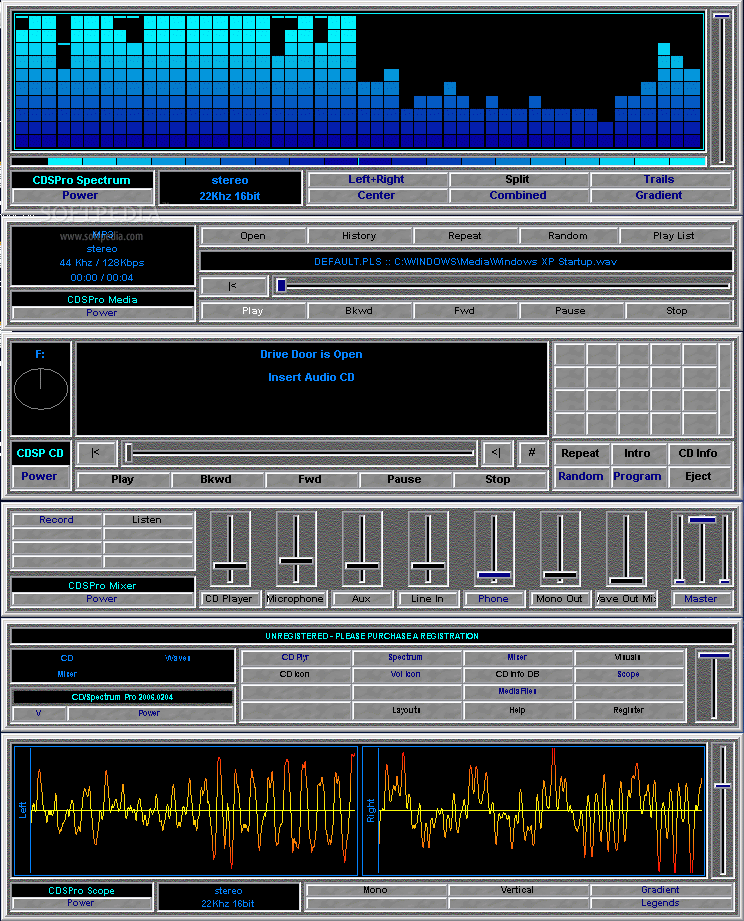Open CD Info in the CD player
Viewport: 744px width, 921px height.
click(x=698, y=453)
